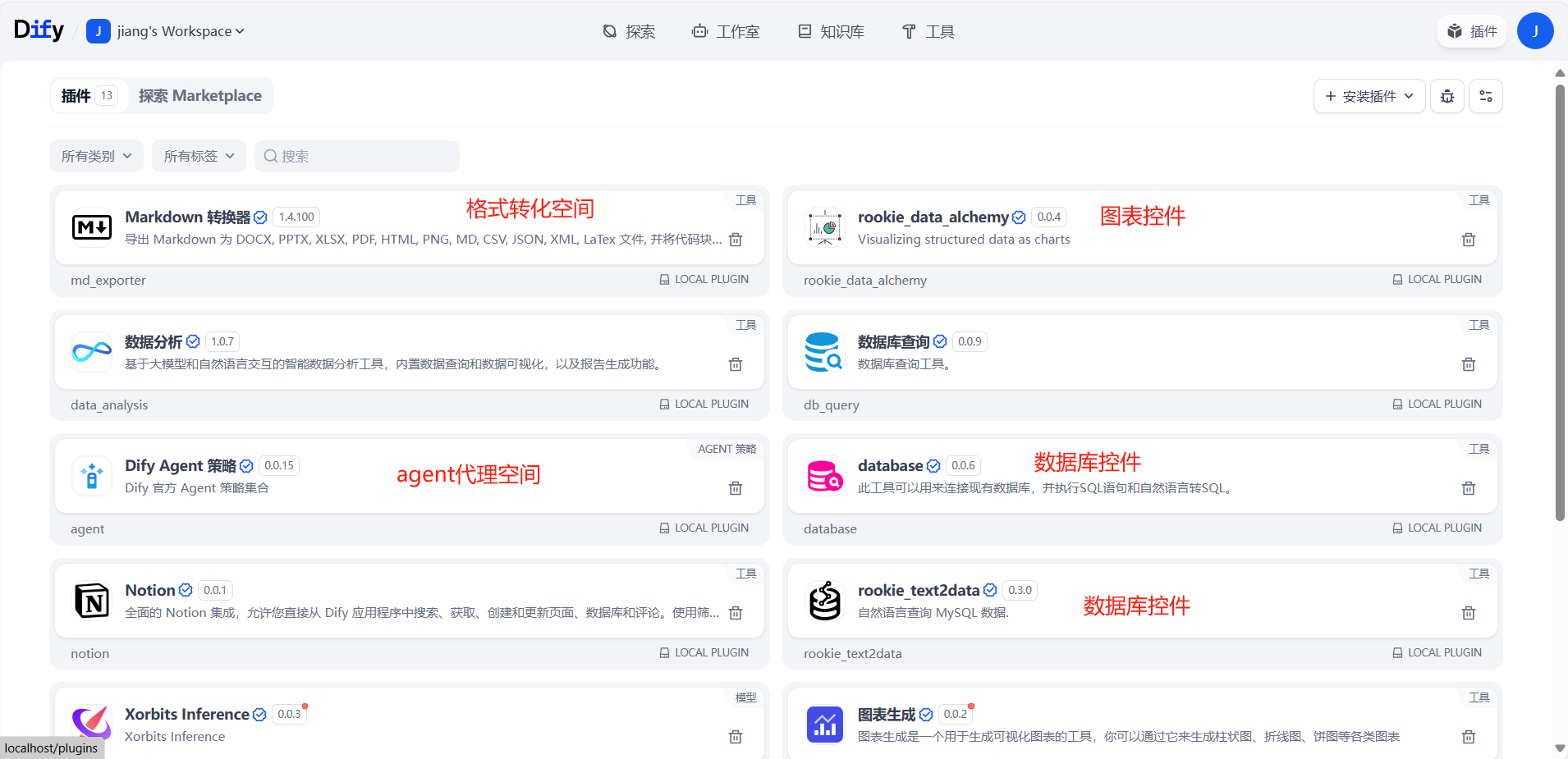Click the rookie_text2data footer identifier

click(853, 653)
